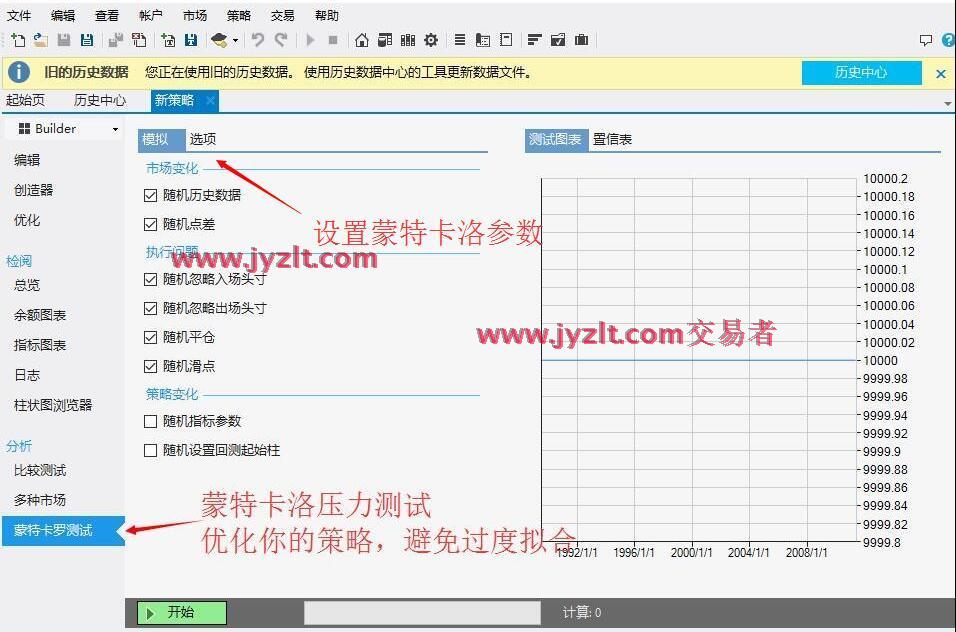The width and height of the screenshot is (956, 632).
Task: Open the 查看 menu
Action: [107, 15]
